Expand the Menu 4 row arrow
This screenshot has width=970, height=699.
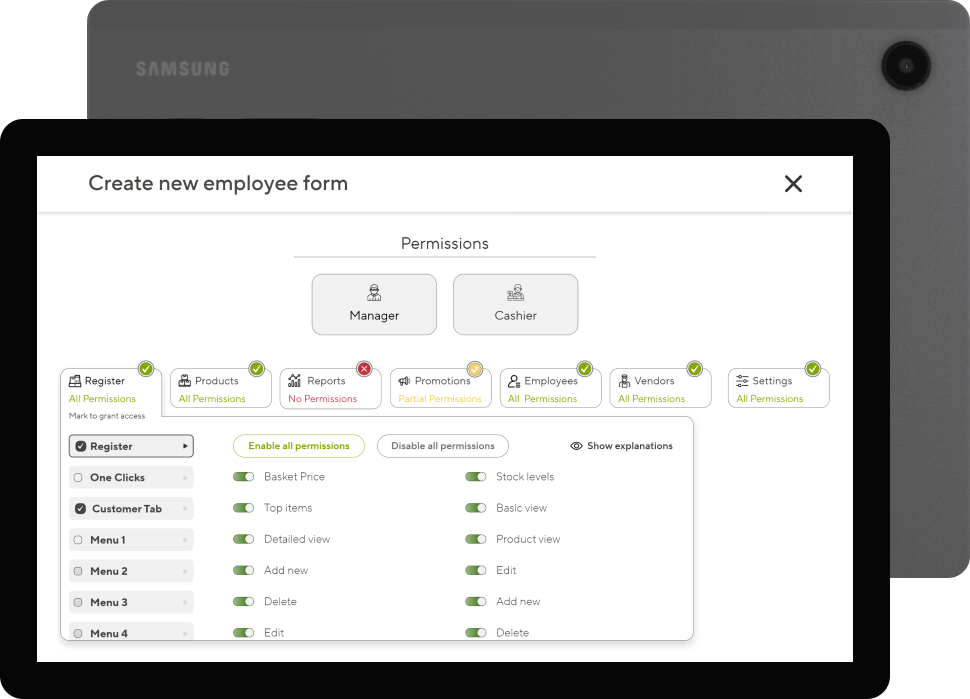[x=185, y=633]
